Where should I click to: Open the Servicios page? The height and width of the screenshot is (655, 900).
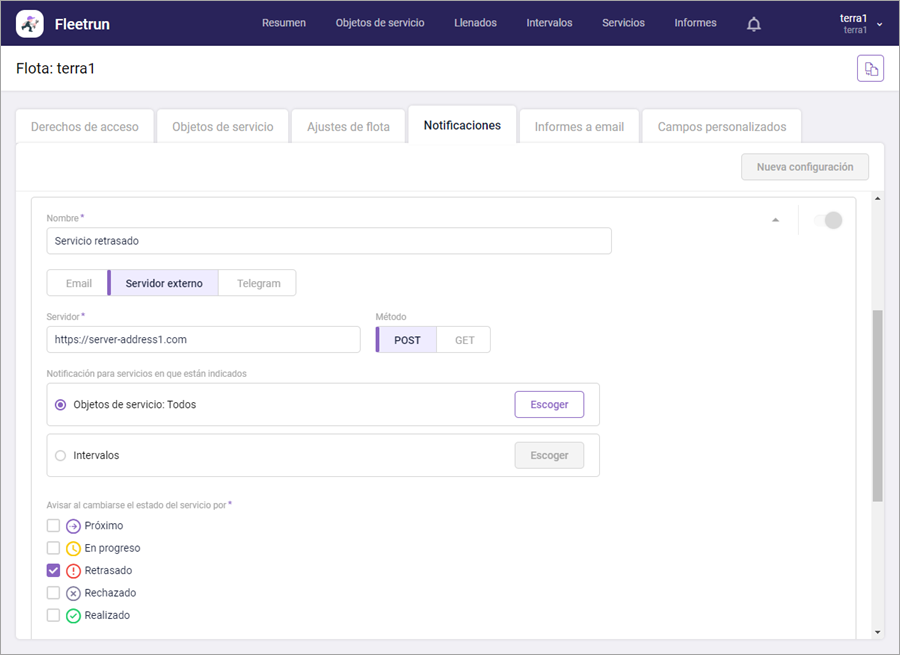tap(623, 23)
